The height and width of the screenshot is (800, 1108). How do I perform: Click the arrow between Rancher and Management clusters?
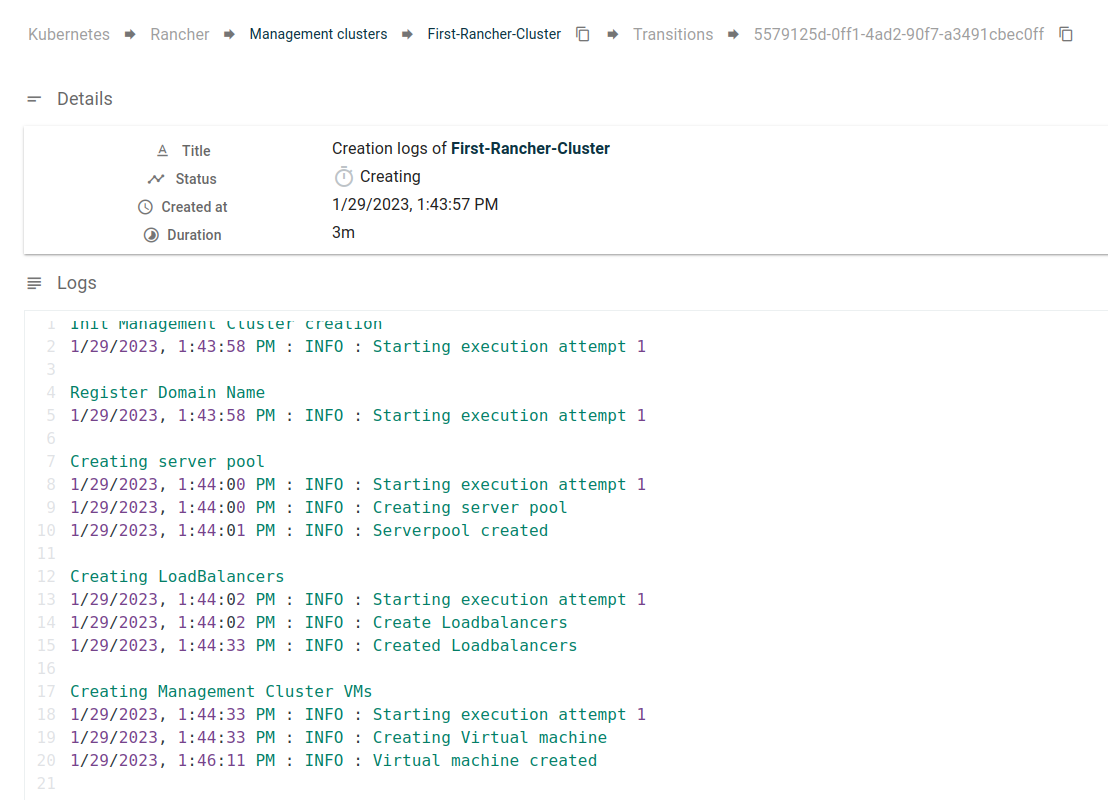(228, 33)
